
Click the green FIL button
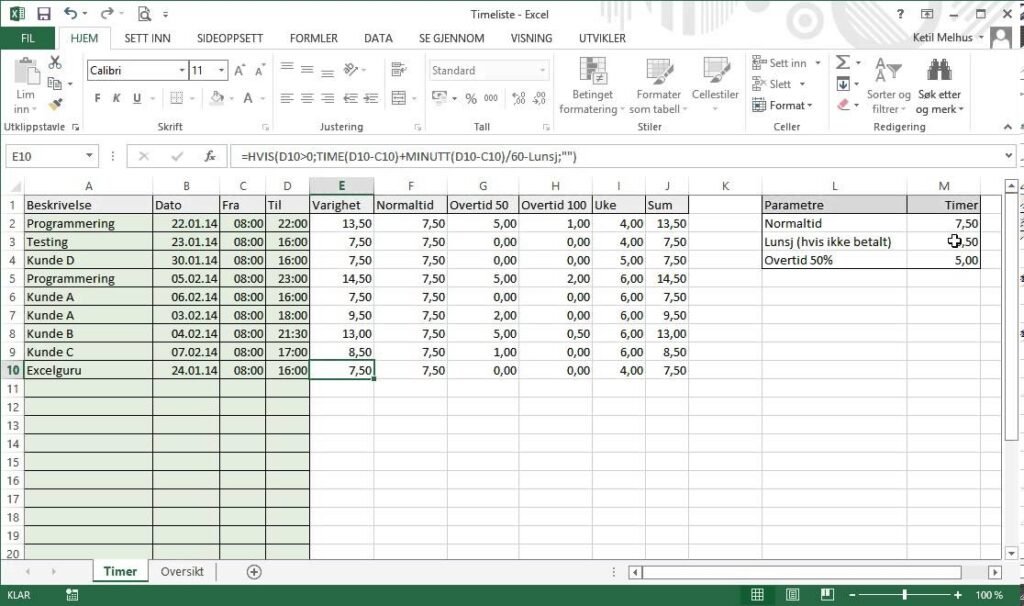[28, 38]
